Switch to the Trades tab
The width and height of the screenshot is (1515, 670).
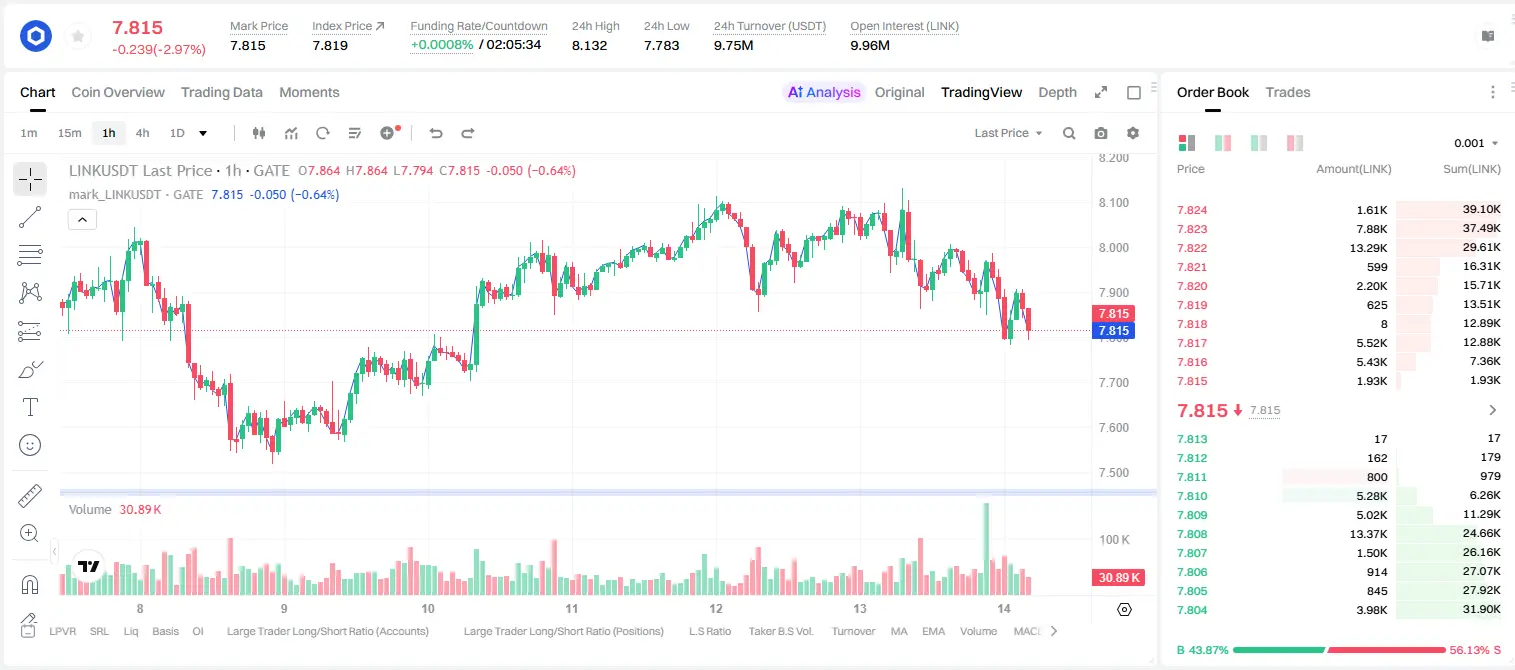pos(1288,92)
